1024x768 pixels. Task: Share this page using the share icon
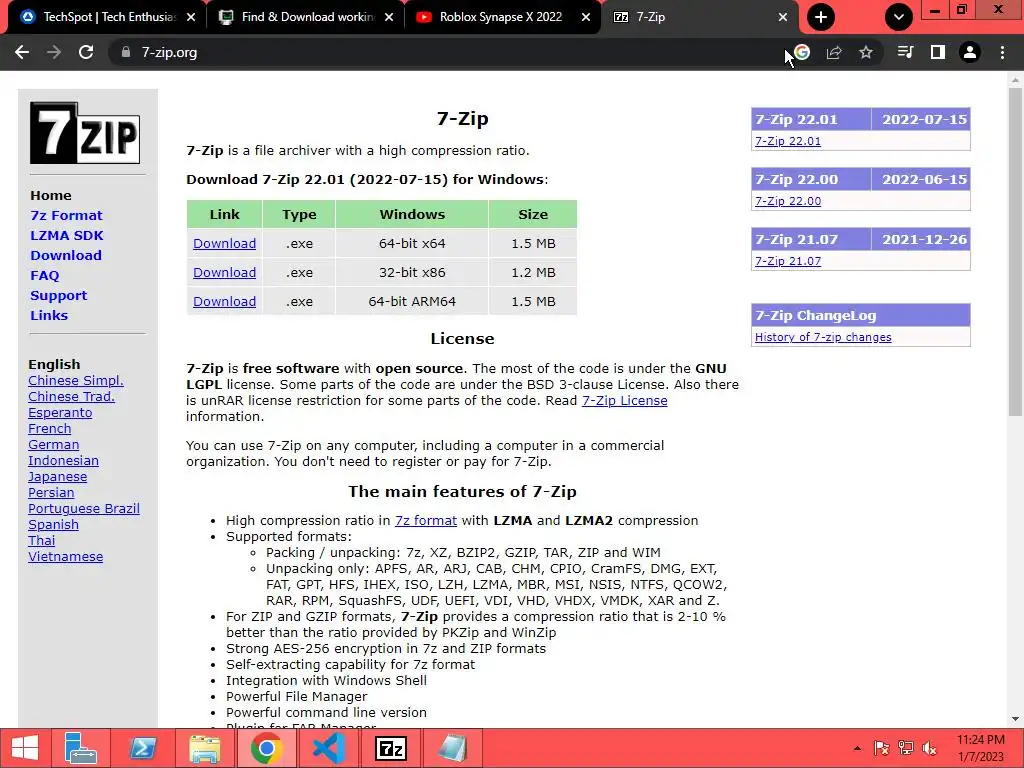[x=834, y=52]
